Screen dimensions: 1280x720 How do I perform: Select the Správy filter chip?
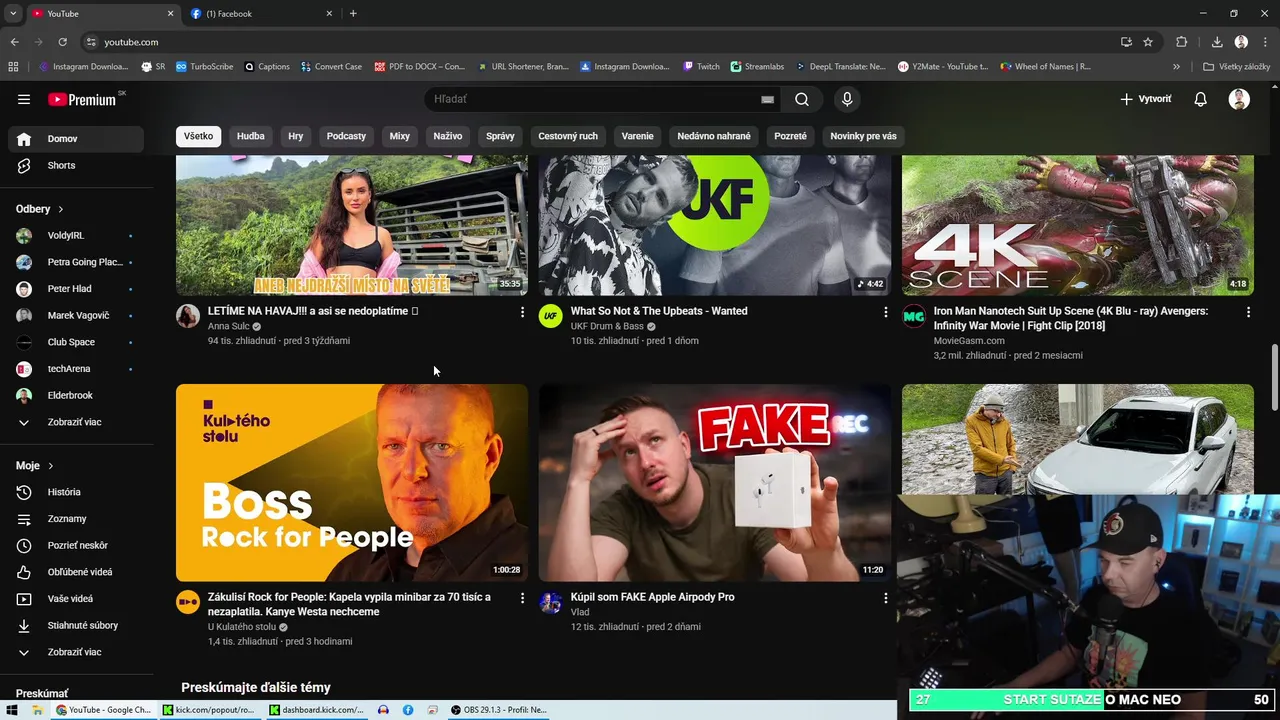[500, 136]
